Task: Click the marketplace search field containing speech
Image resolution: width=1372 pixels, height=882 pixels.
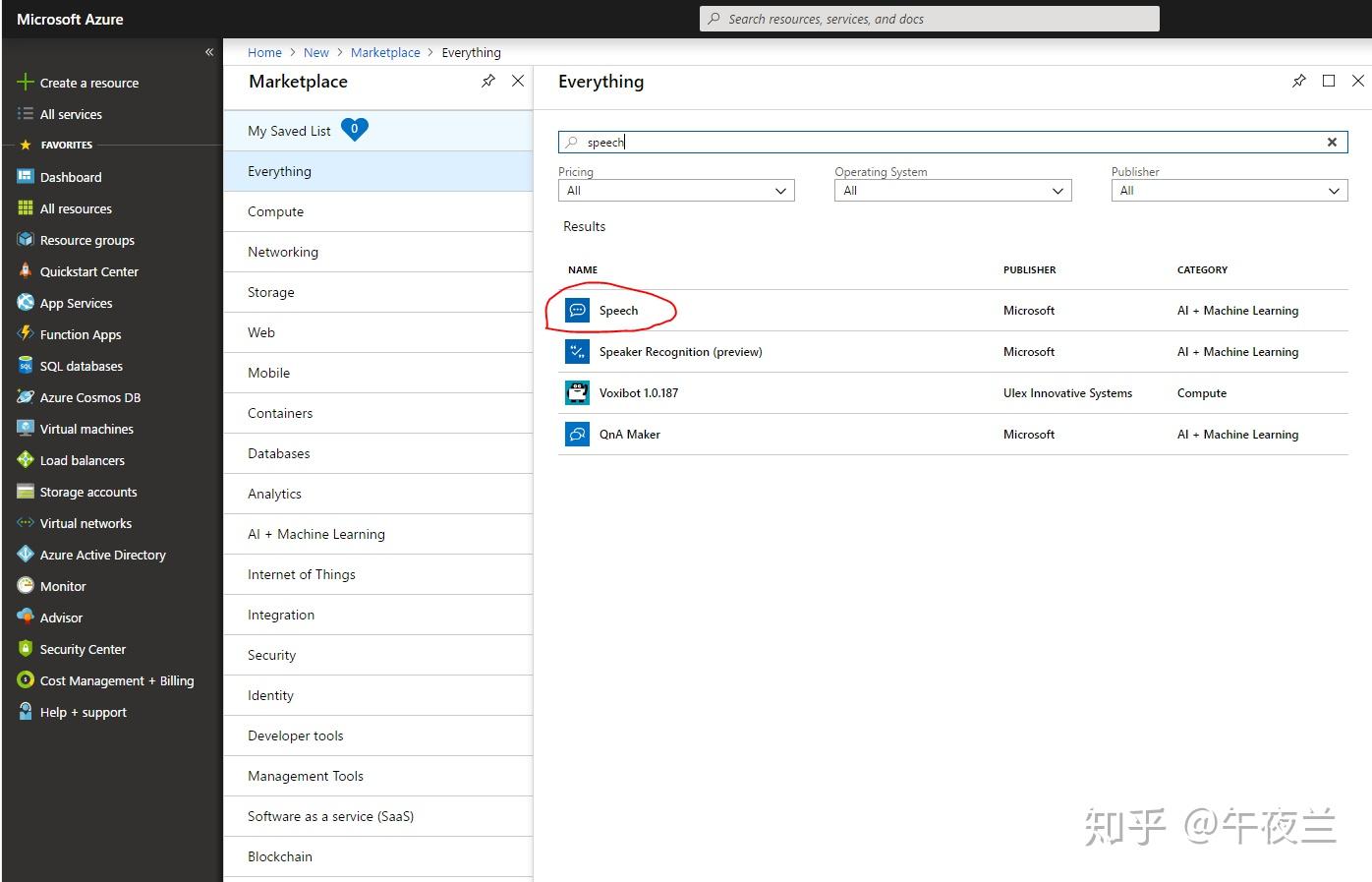Action: pyautogui.click(x=952, y=143)
